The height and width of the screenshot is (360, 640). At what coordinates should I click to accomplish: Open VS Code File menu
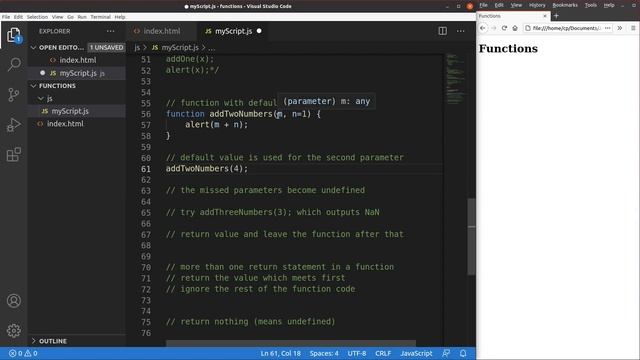6,17
